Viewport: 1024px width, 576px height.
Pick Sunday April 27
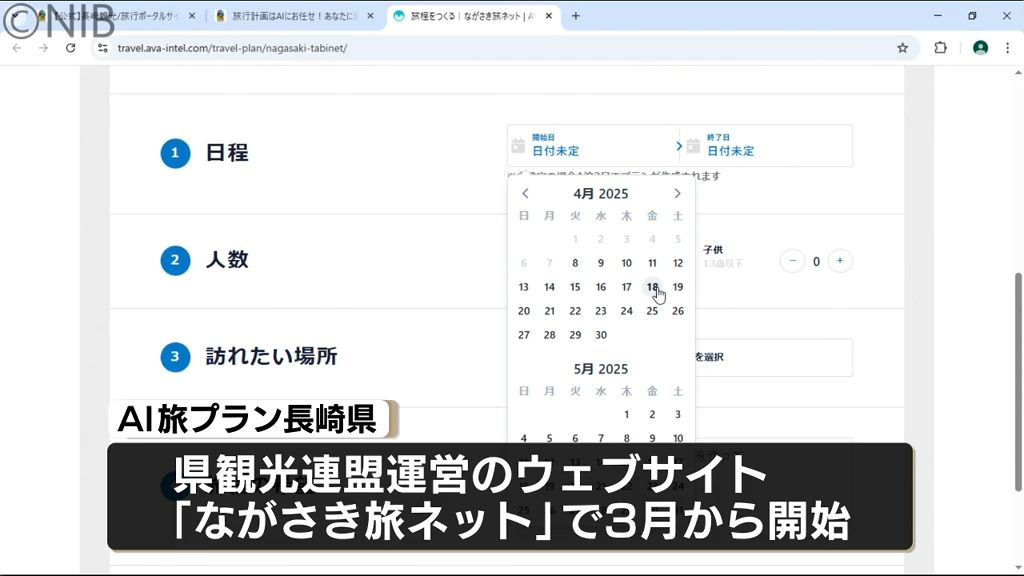point(524,335)
